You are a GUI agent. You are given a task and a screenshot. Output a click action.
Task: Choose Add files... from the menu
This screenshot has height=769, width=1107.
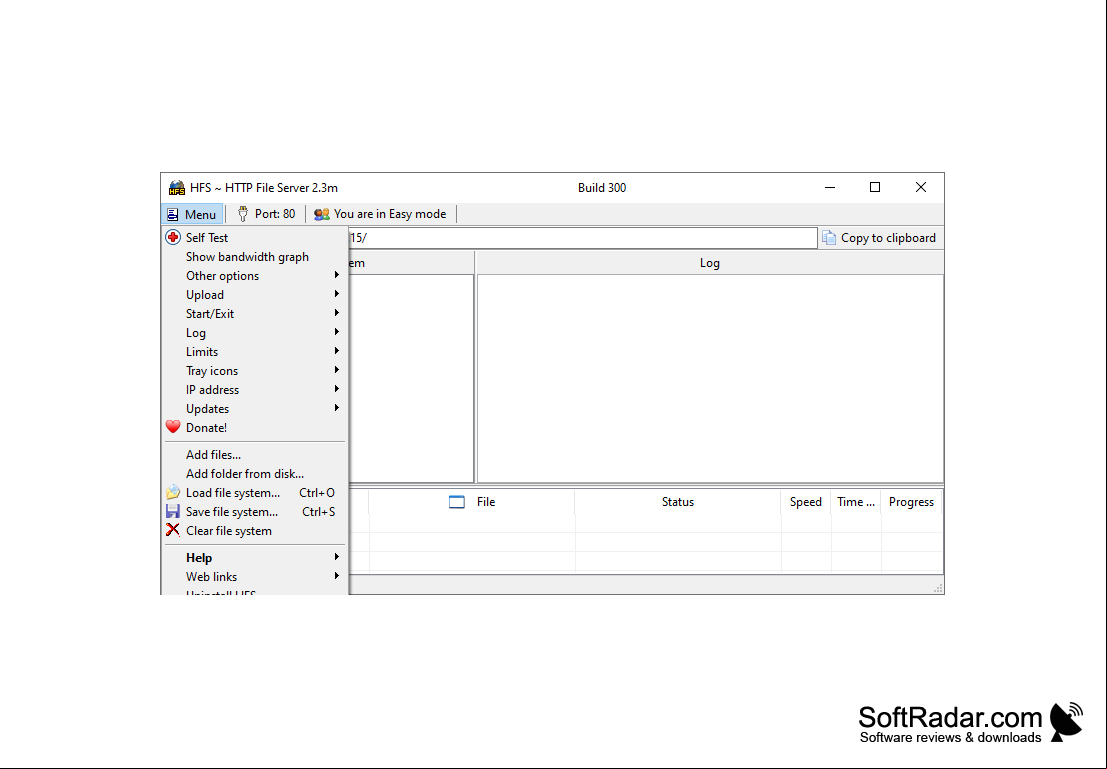[x=213, y=455]
